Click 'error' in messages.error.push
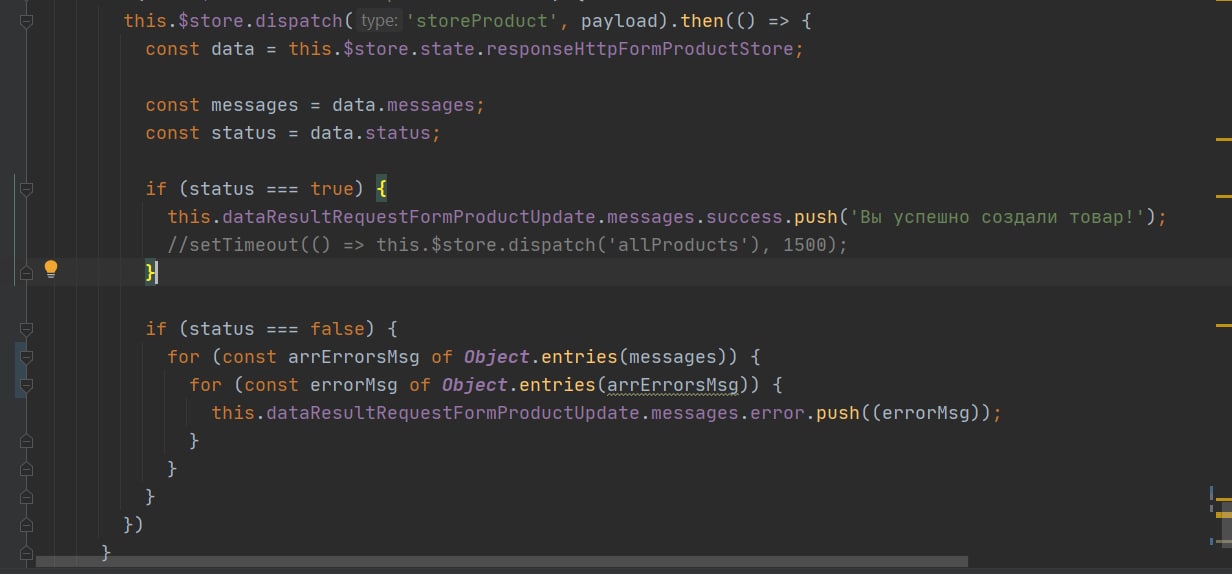The image size is (1232, 574). click(x=777, y=412)
